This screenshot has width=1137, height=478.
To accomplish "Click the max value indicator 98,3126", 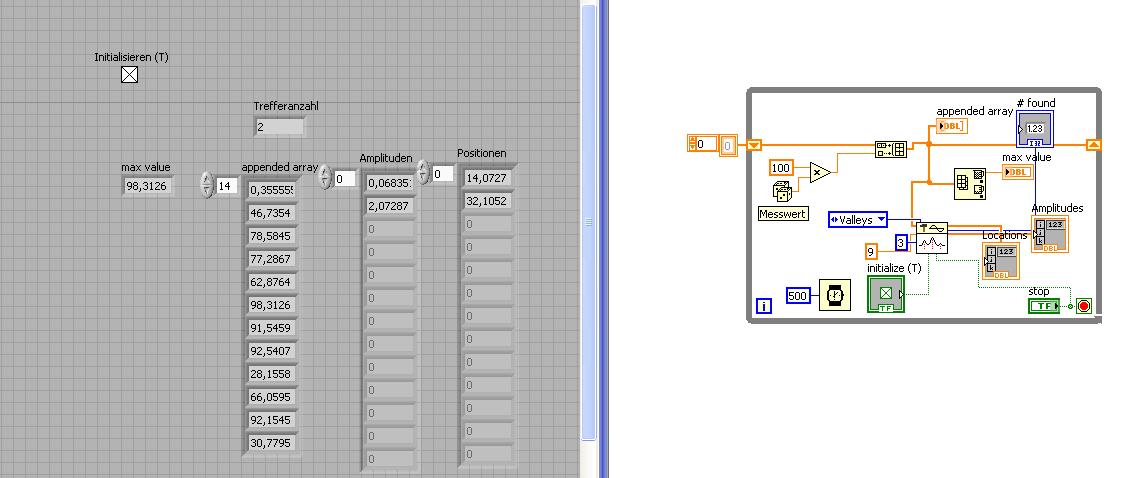I will coord(149,186).
